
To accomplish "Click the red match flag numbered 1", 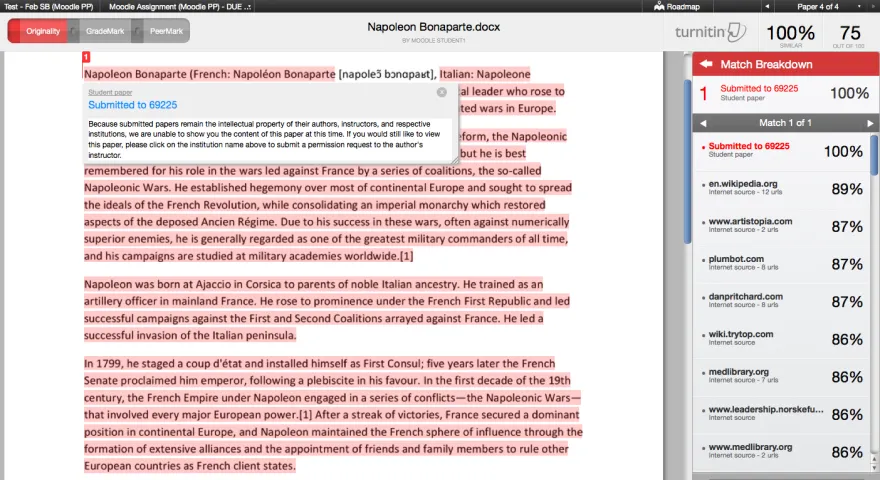I will (86, 57).
